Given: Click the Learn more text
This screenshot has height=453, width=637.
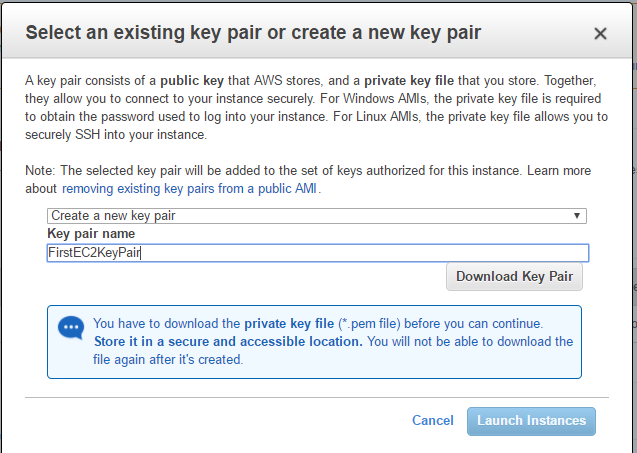Looking at the screenshot, I should [559, 171].
